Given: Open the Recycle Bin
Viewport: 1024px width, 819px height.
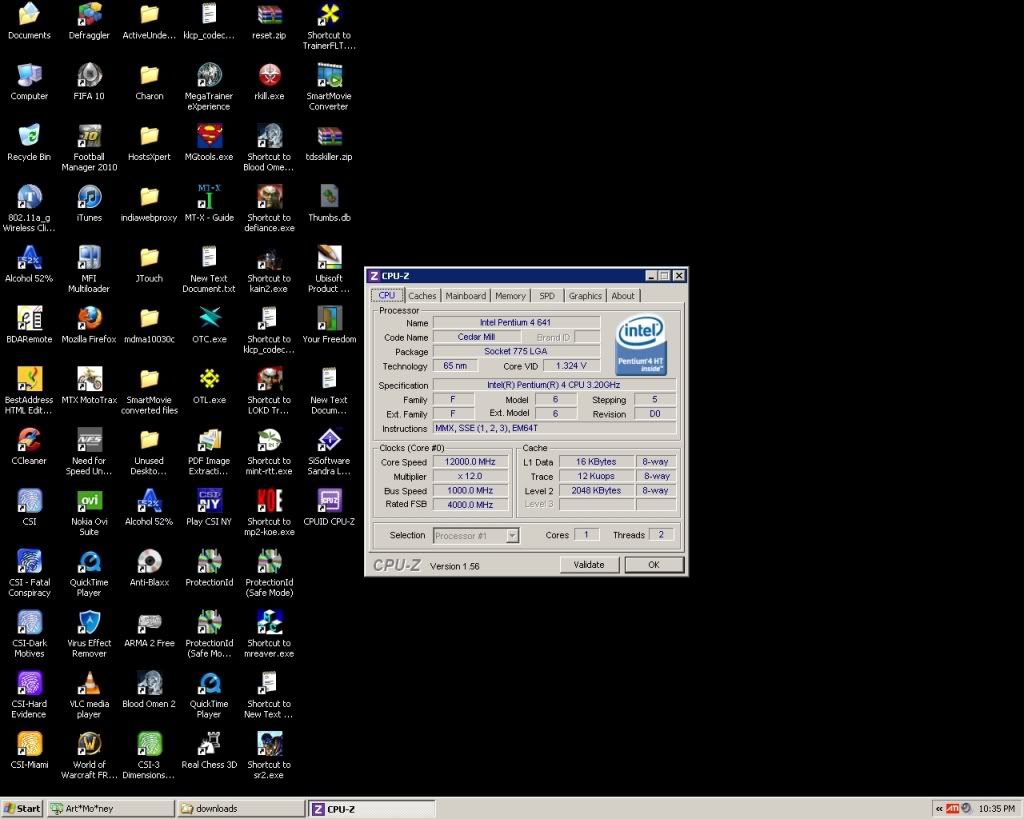Looking at the screenshot, I should point(29,136).
